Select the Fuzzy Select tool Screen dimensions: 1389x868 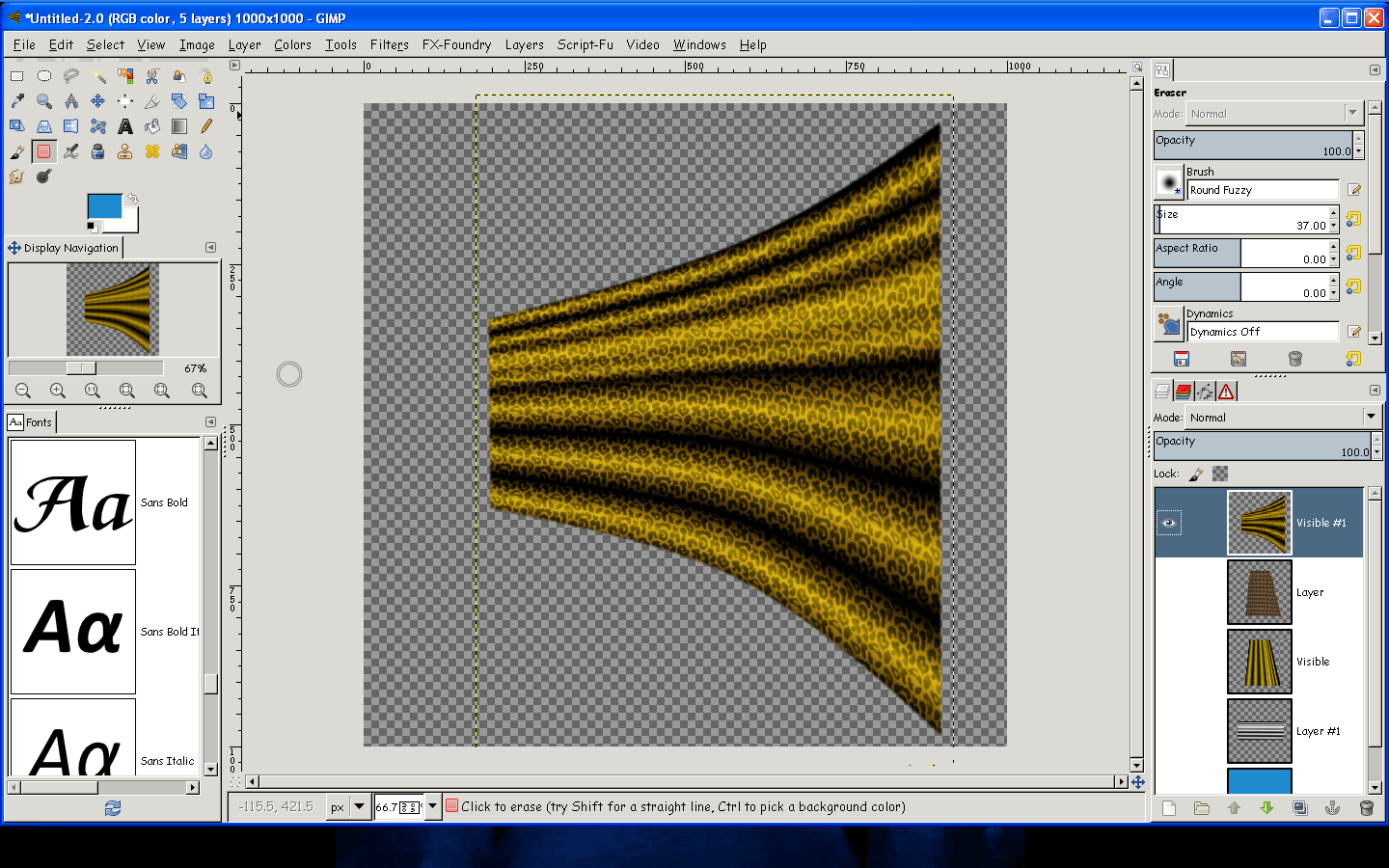pos(97,75)
